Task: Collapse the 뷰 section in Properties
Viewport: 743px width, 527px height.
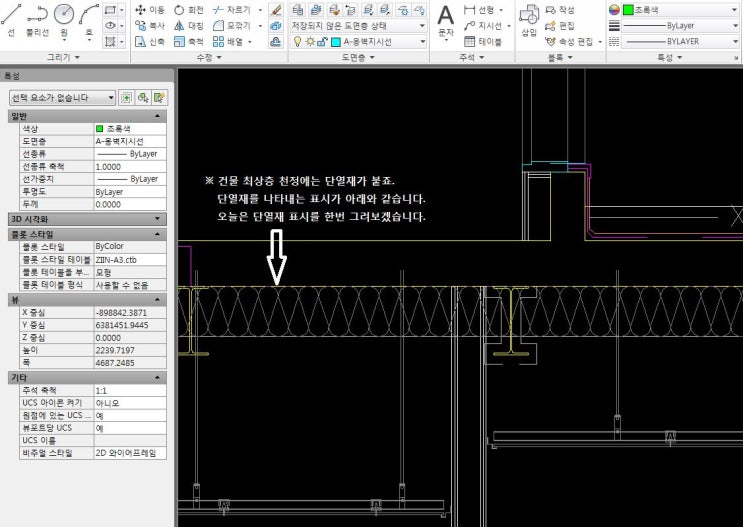Action: click(x=157, y=300)
